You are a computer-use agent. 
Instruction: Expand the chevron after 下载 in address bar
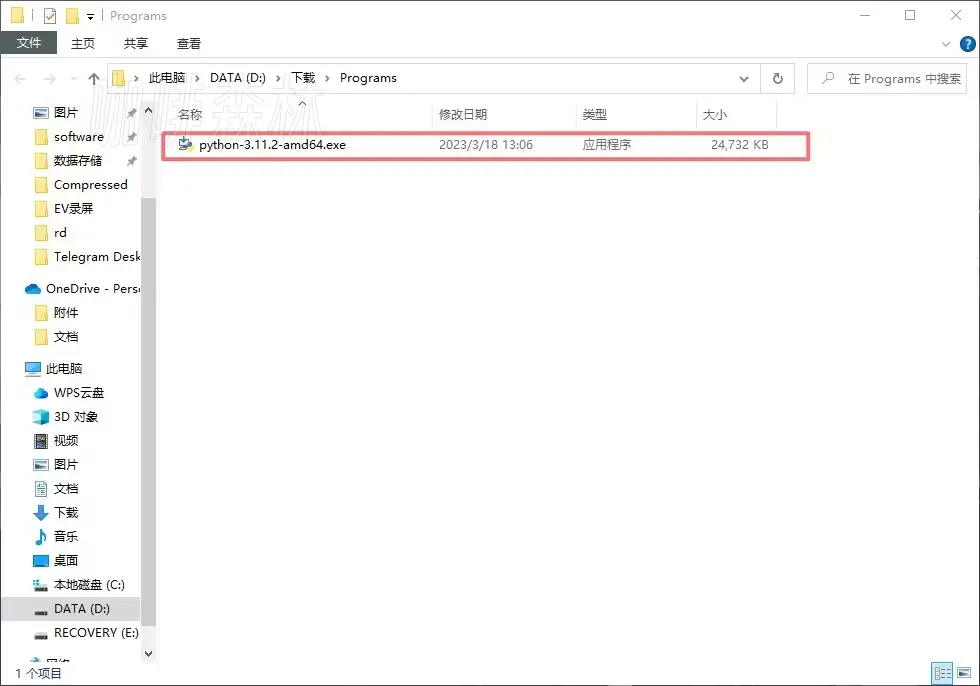(x=327, y=78)
